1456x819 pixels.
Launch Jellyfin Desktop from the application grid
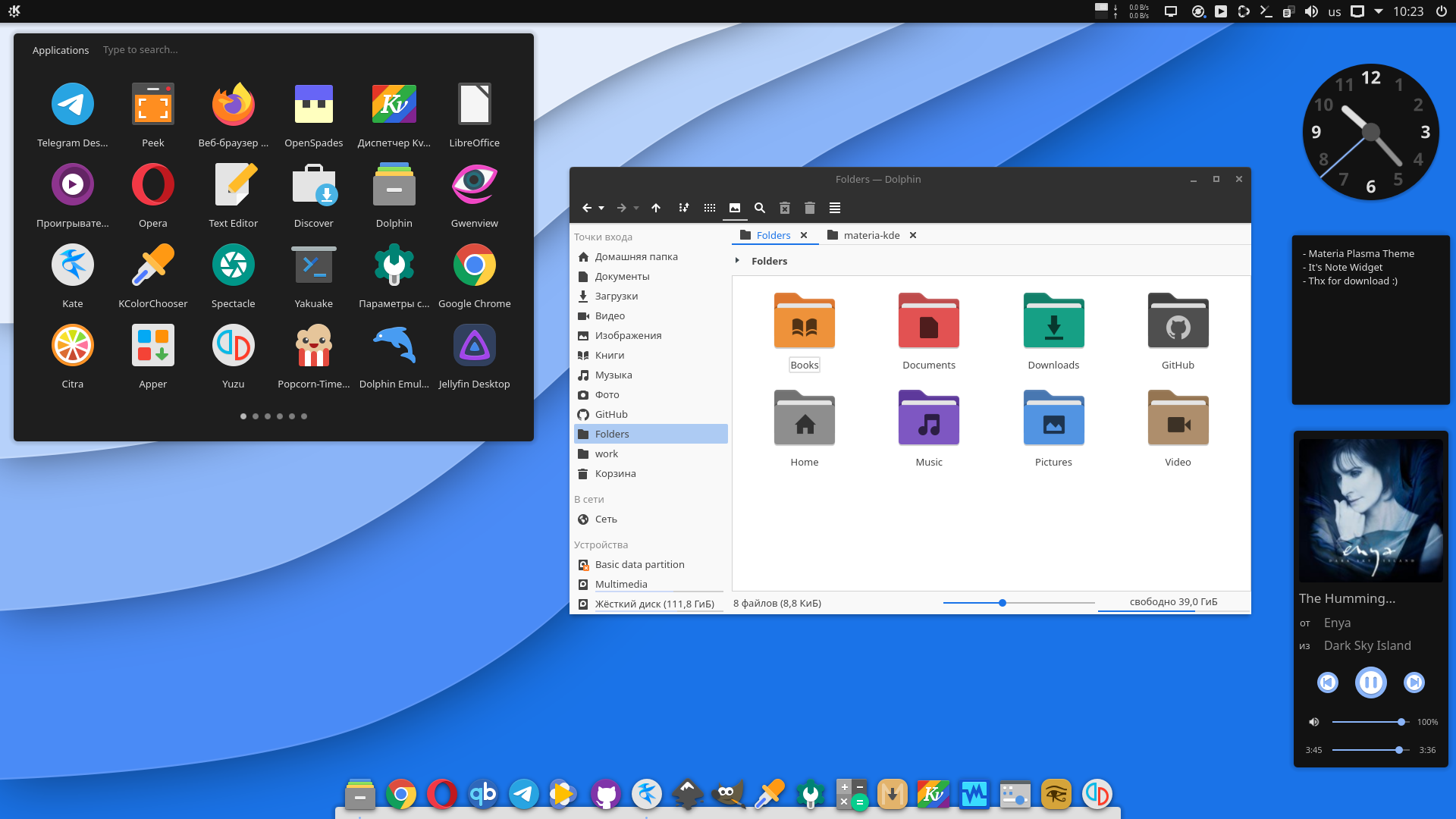pos(475,356)
